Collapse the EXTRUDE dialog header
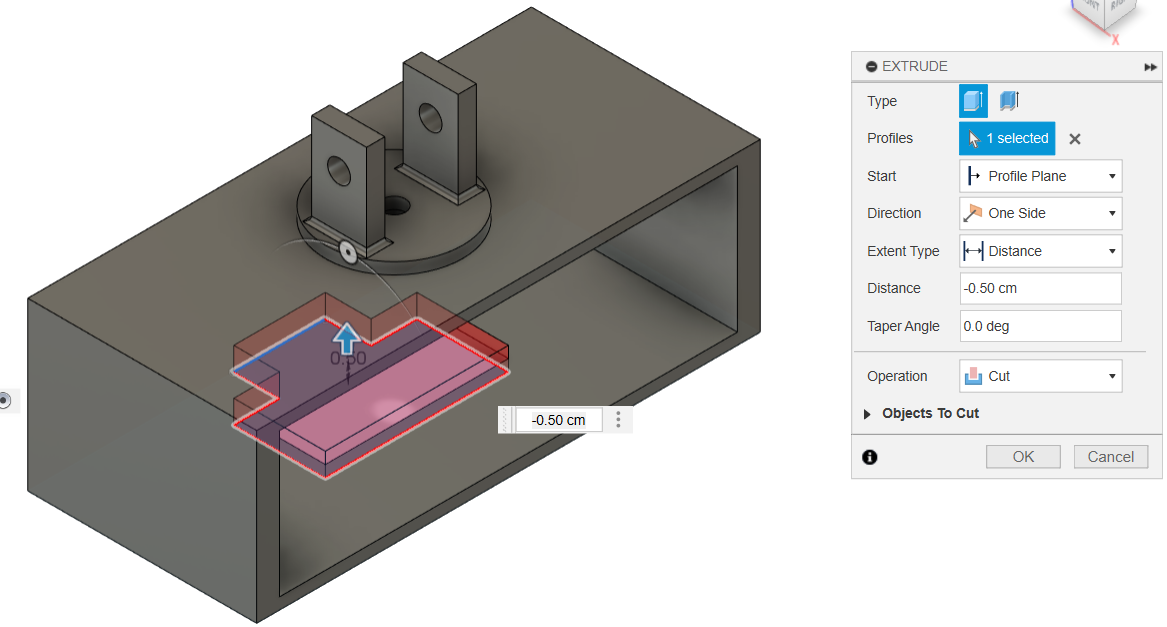The width and height of the screenshot is (1167, 627). coord(869,65)
